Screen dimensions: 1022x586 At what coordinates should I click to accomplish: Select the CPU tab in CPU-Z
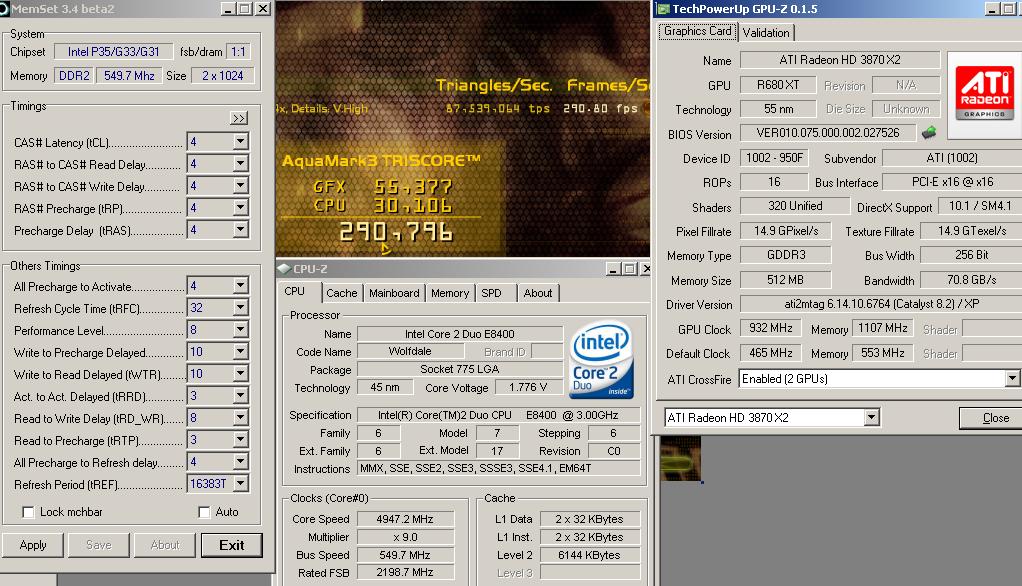(x=295, y=291)
